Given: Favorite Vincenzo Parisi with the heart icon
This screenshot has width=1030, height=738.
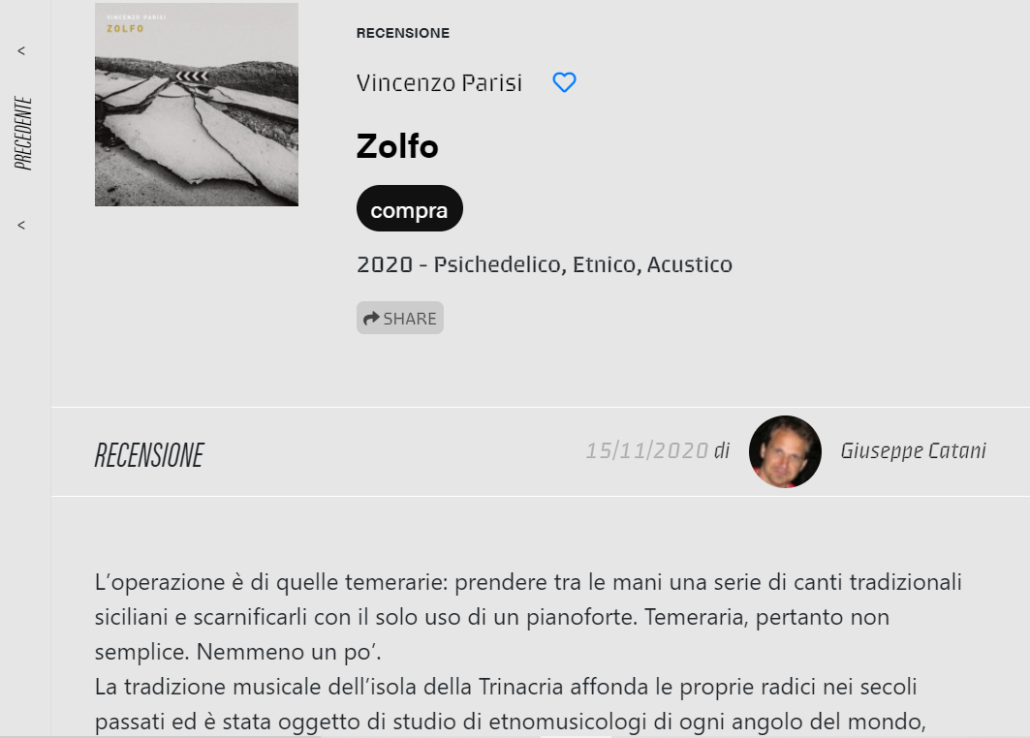Looking at the screenshot, I should point(564,82).
